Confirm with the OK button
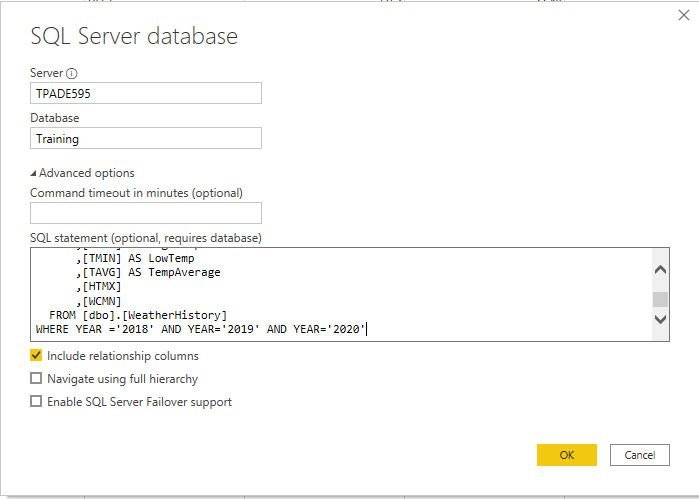Screen dimensions: 699x499 pos(567,455)
